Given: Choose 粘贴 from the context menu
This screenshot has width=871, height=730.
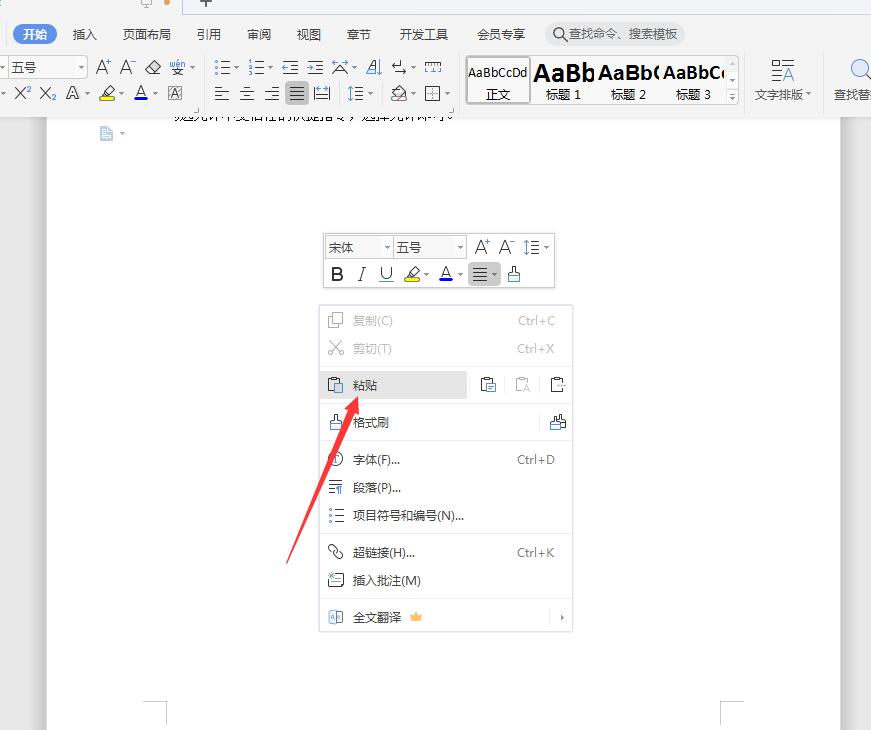Looking at the screenshot, I should [393, 385].
